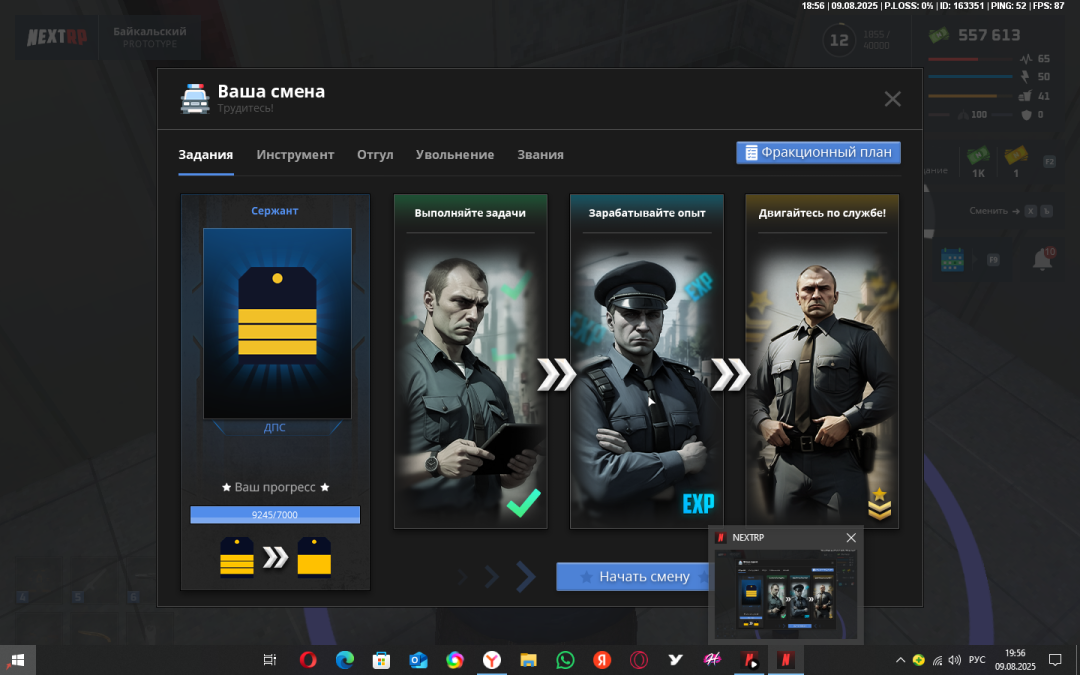Open WhatsApp from the taskbar
The image size is (1080, 675).
565,660
